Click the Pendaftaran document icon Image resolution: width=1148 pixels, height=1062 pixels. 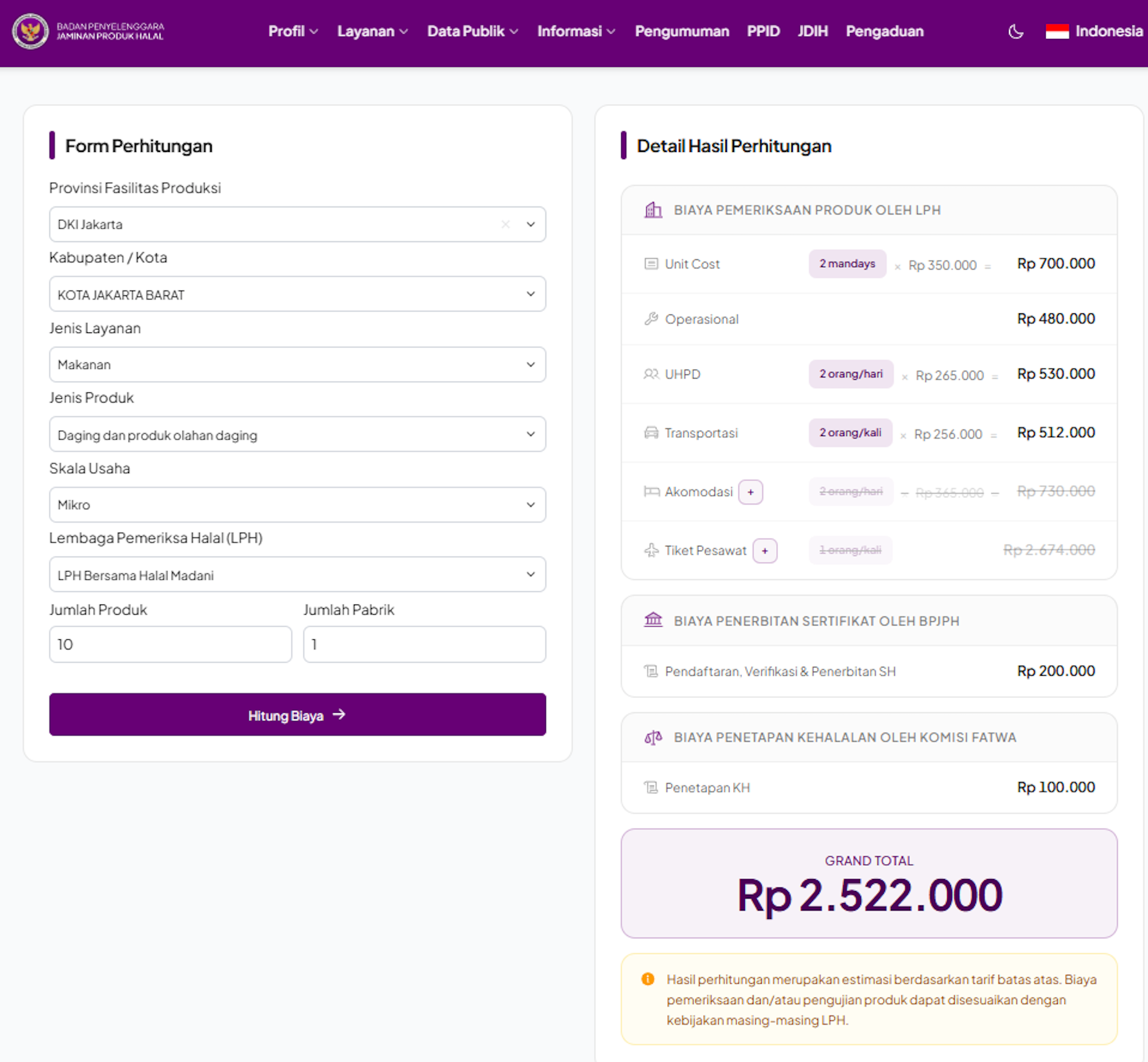(x=651, y=671)
